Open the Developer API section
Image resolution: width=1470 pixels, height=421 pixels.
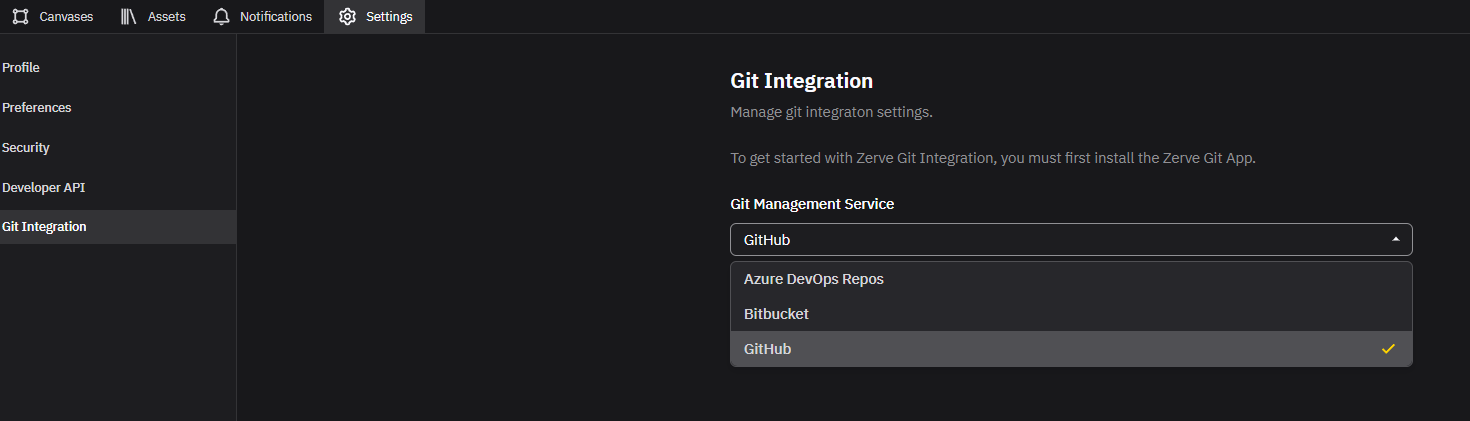[x=43, y=187]
